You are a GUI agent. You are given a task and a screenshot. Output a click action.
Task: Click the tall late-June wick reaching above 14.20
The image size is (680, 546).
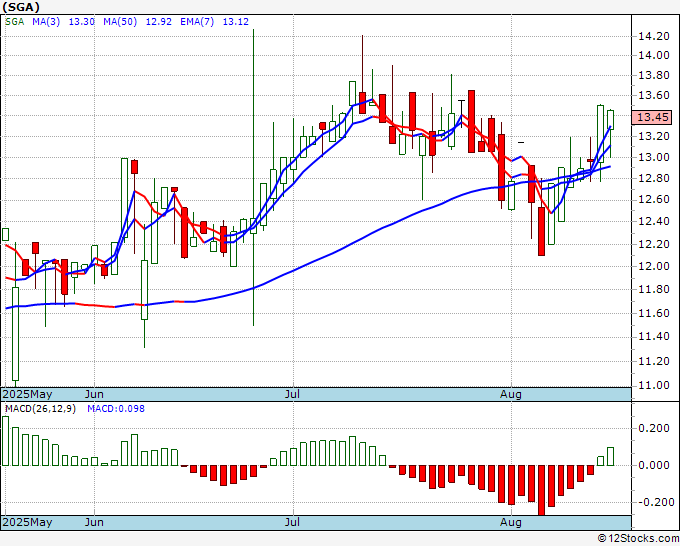click(x=253, y=177)
